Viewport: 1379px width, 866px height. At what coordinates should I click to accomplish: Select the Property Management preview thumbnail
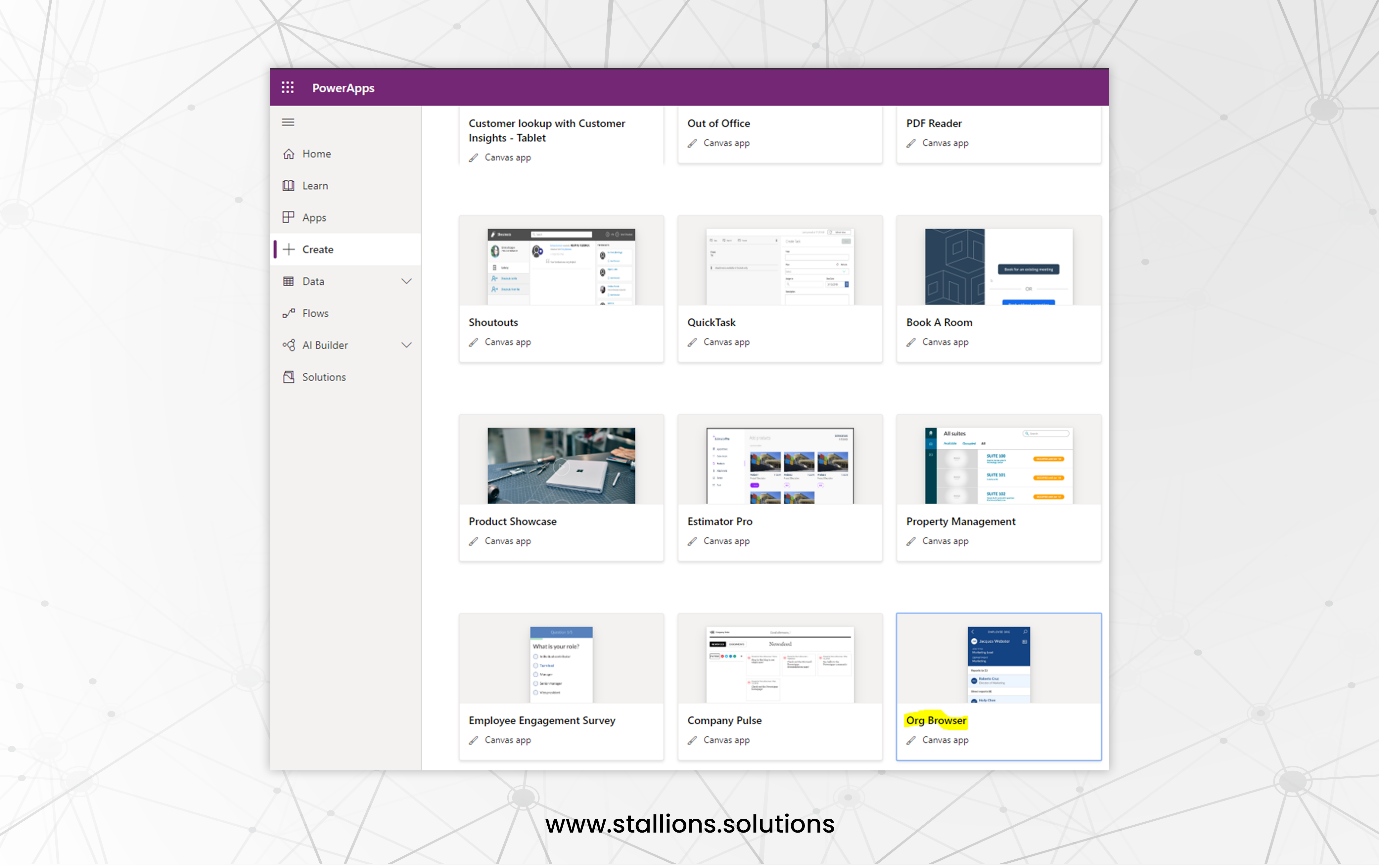point(999,466)
